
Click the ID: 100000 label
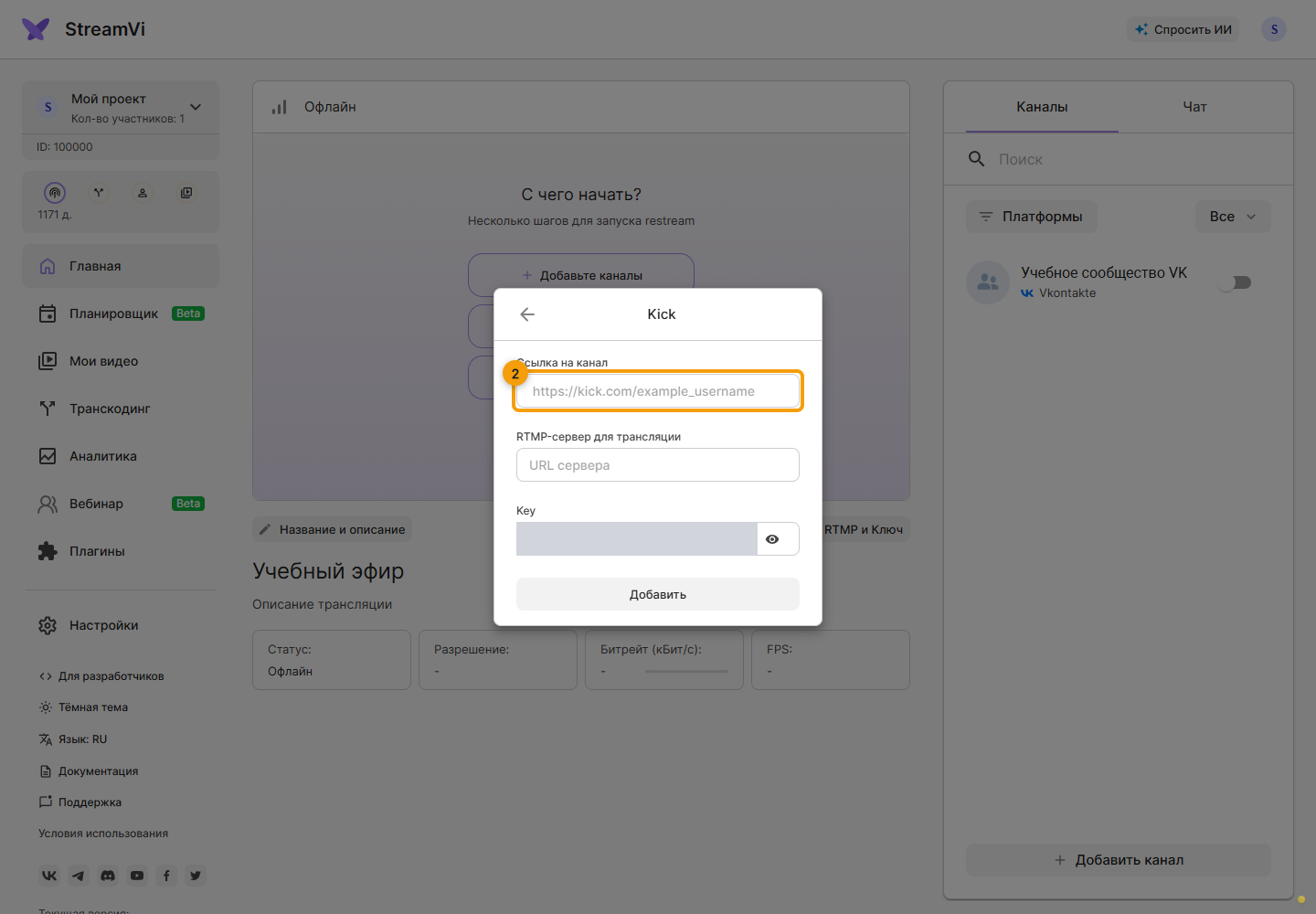pos(65,147)
